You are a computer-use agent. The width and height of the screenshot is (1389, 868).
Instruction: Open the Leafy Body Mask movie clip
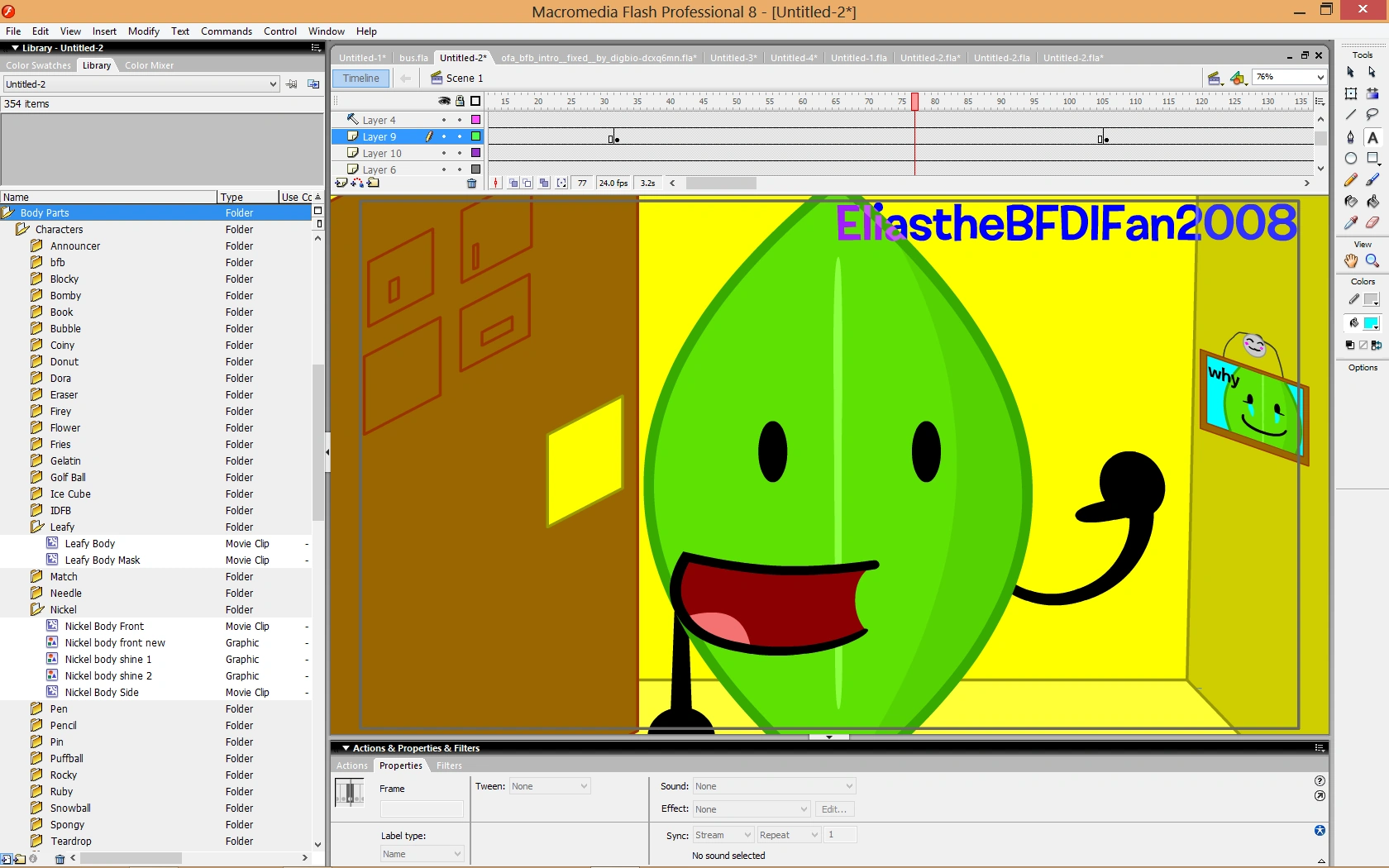[x=101, y=560]
